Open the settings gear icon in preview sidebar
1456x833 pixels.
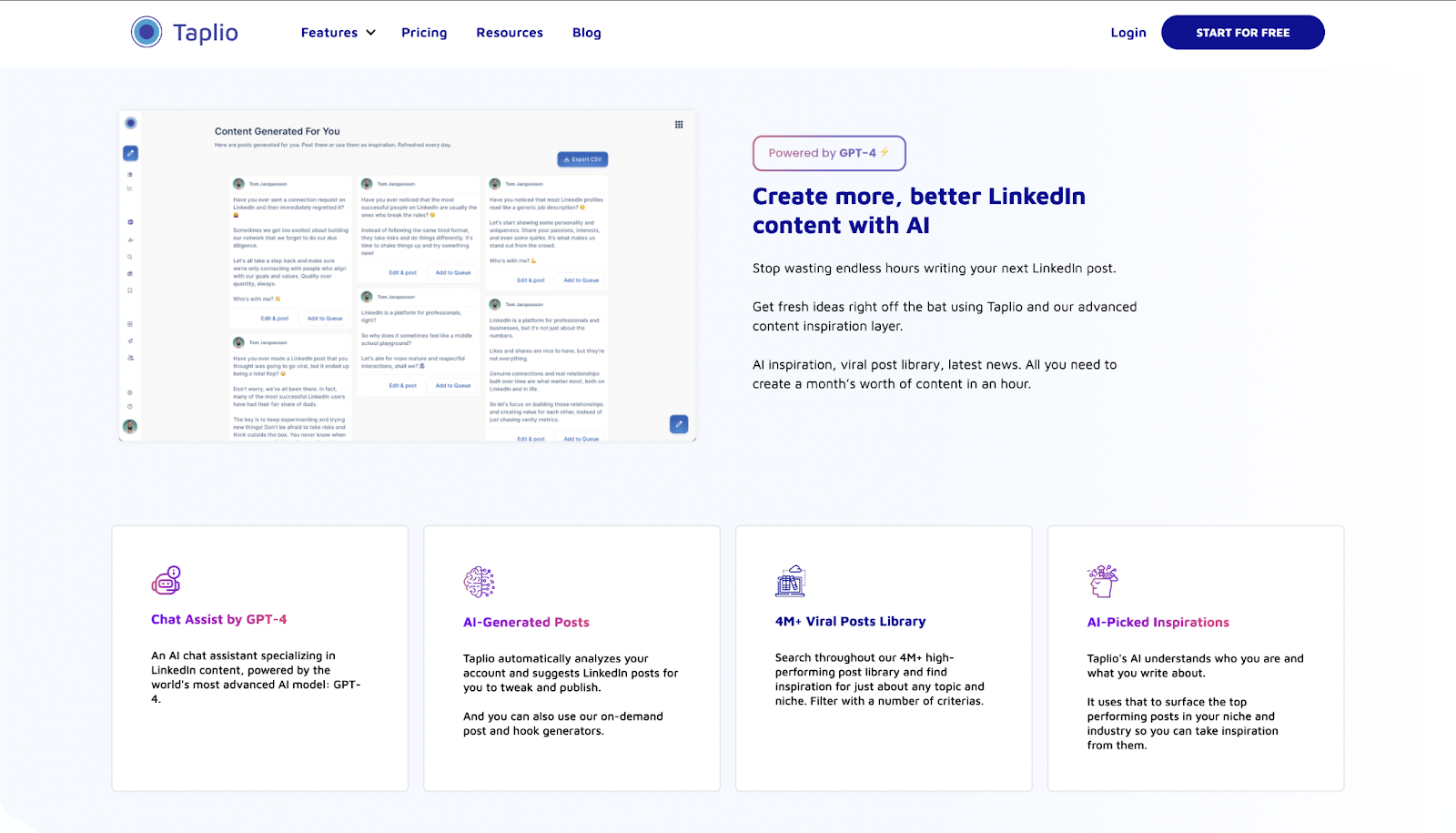tap(130, 392)
